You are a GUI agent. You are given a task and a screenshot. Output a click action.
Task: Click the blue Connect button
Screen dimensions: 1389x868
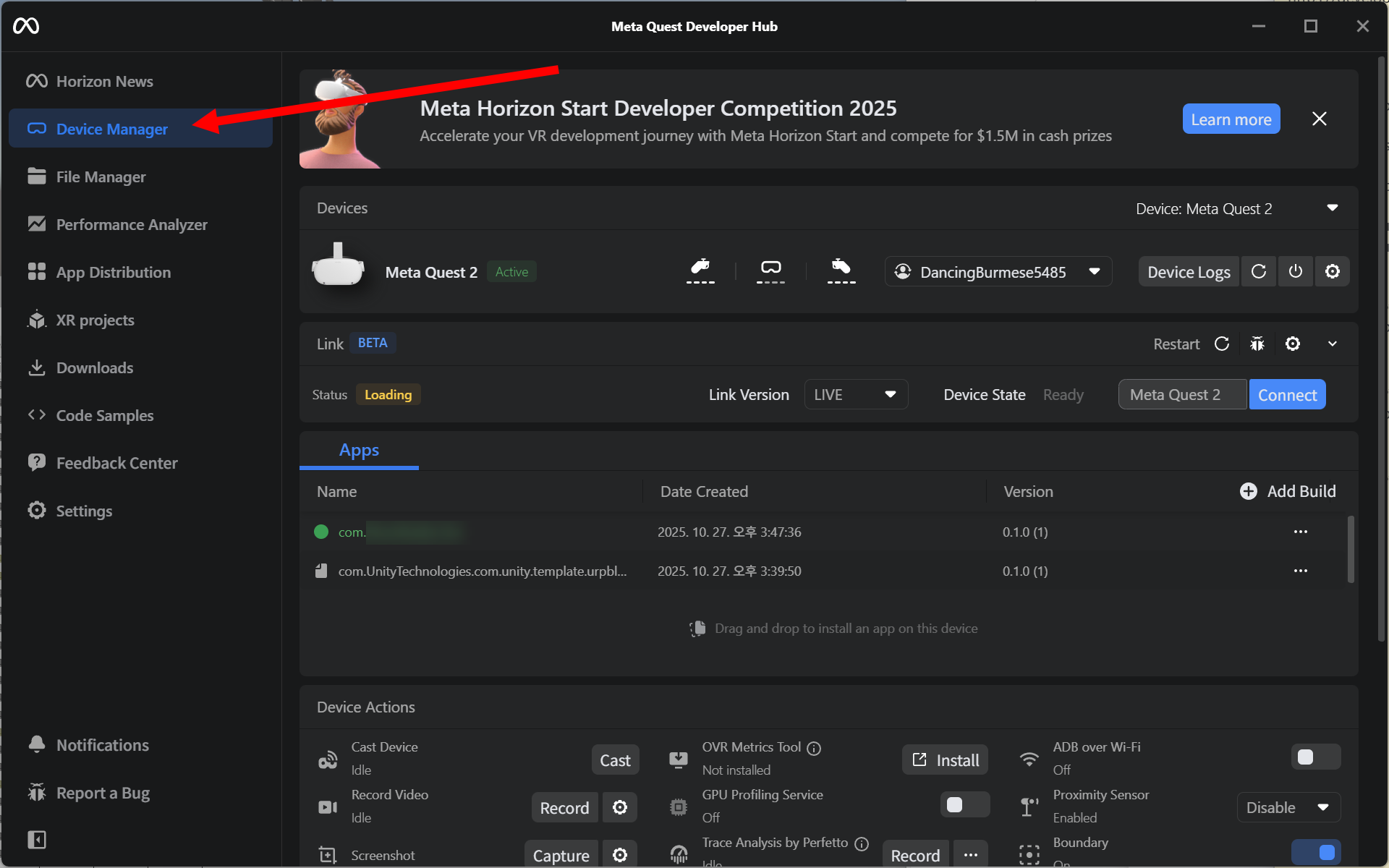1286,394
